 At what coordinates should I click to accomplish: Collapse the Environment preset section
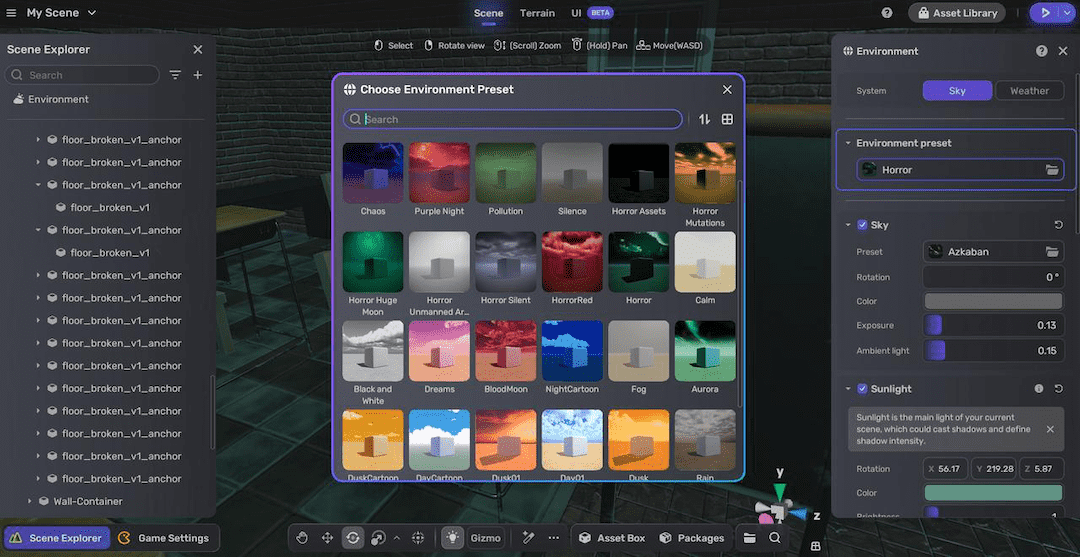(848, 143)
